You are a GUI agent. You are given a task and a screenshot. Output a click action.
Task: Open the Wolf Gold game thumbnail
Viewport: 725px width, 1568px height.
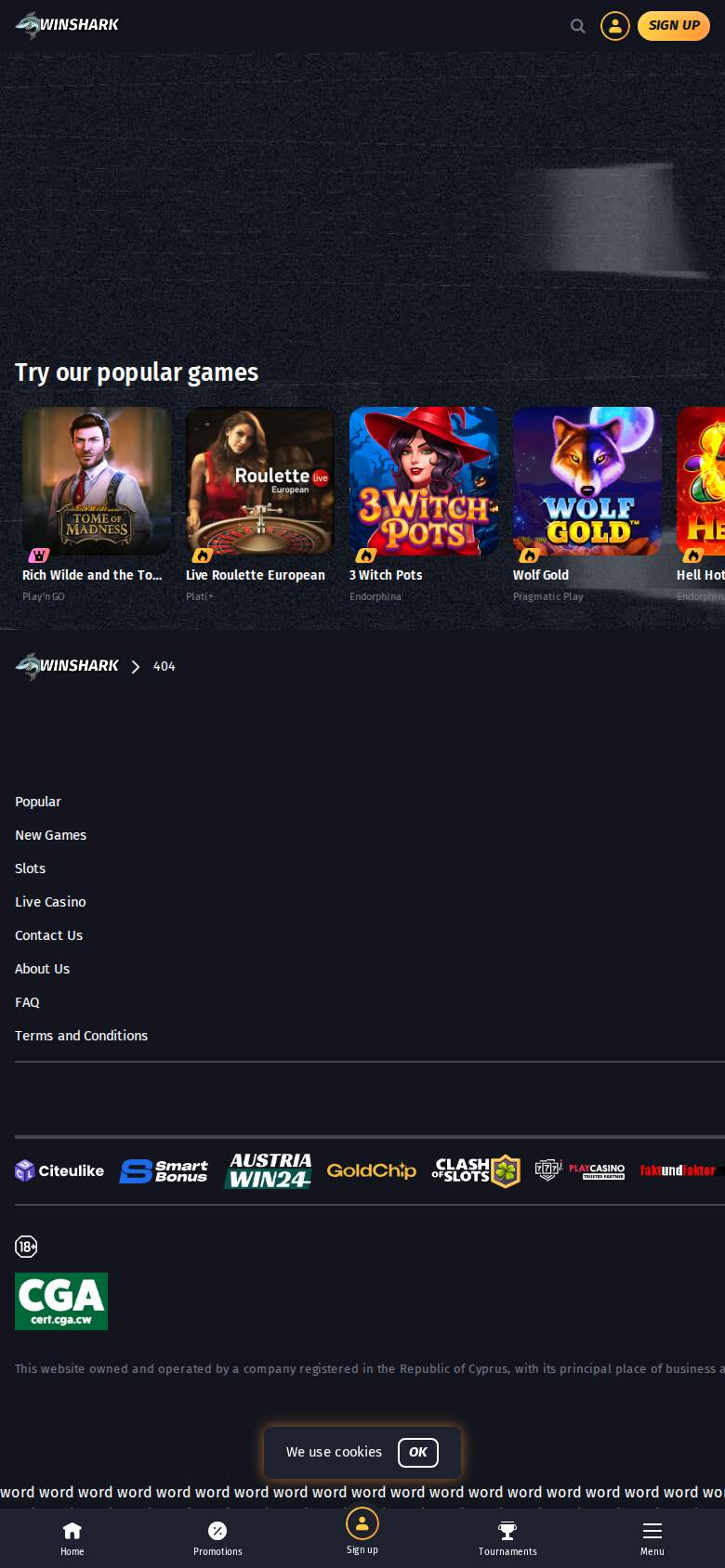tap(587, 481)
